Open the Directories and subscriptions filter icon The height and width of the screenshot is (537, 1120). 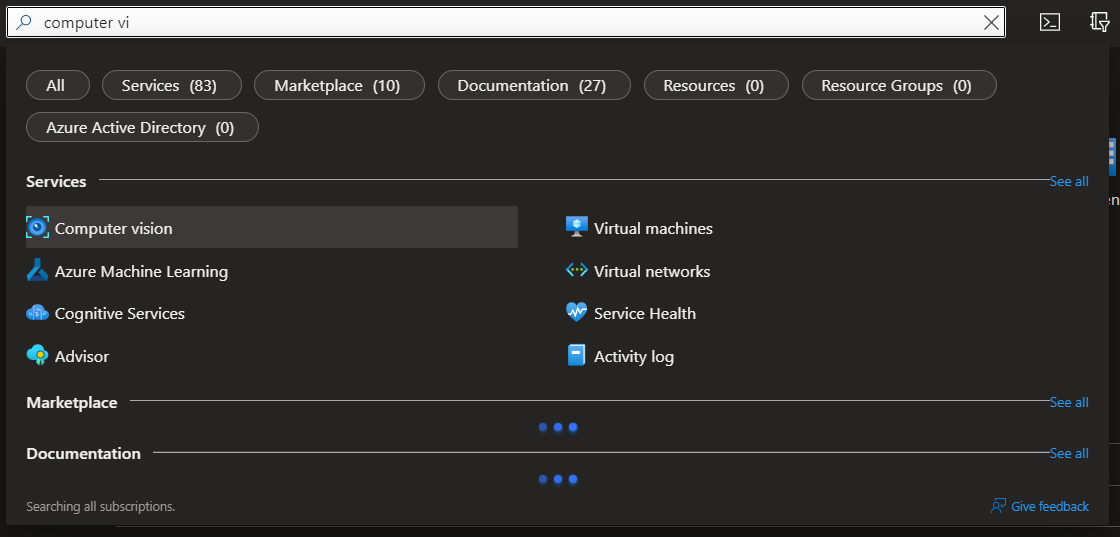[x=1100, y=22]
